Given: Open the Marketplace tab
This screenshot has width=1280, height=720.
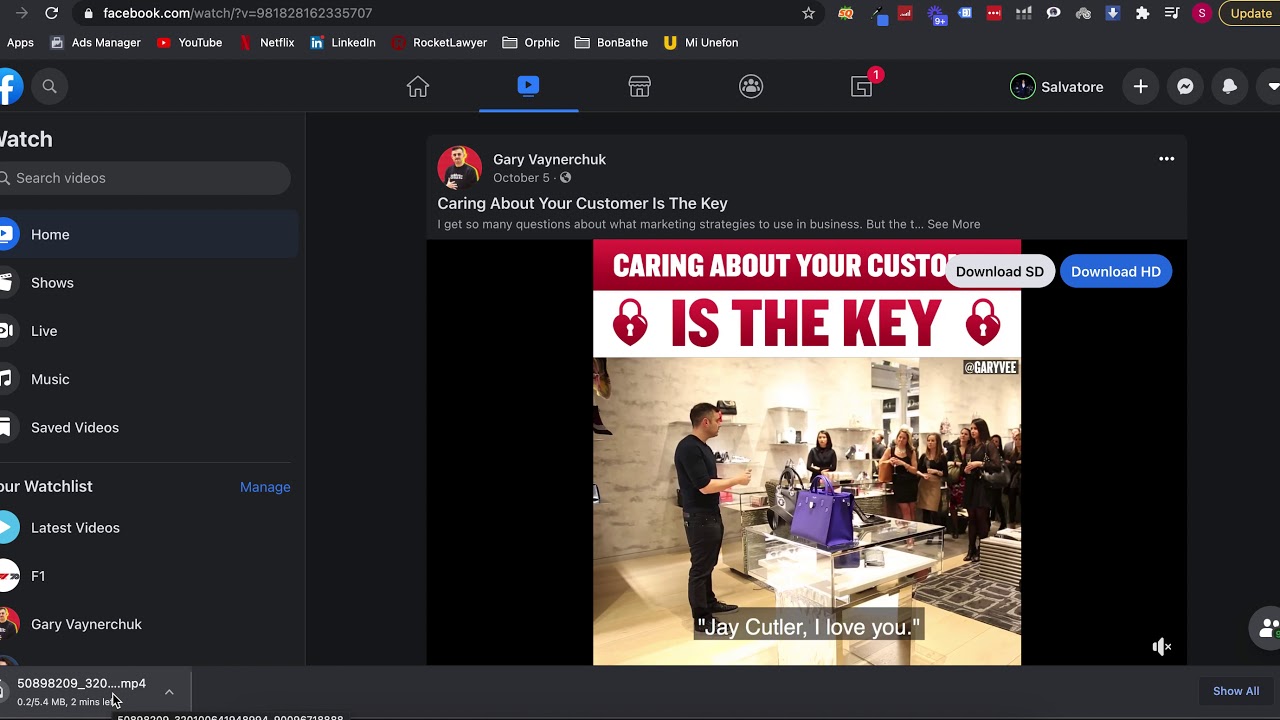Looking at the screenshot, I should click(640, 87).
